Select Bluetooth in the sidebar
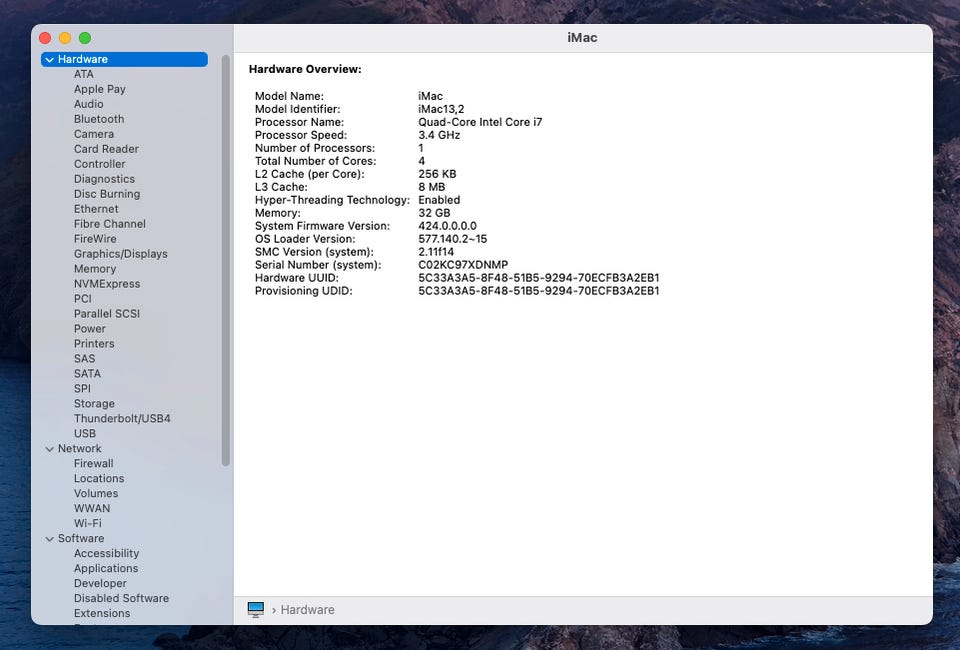Viewport: 960px width, 650px height. [x=99, y=119]
